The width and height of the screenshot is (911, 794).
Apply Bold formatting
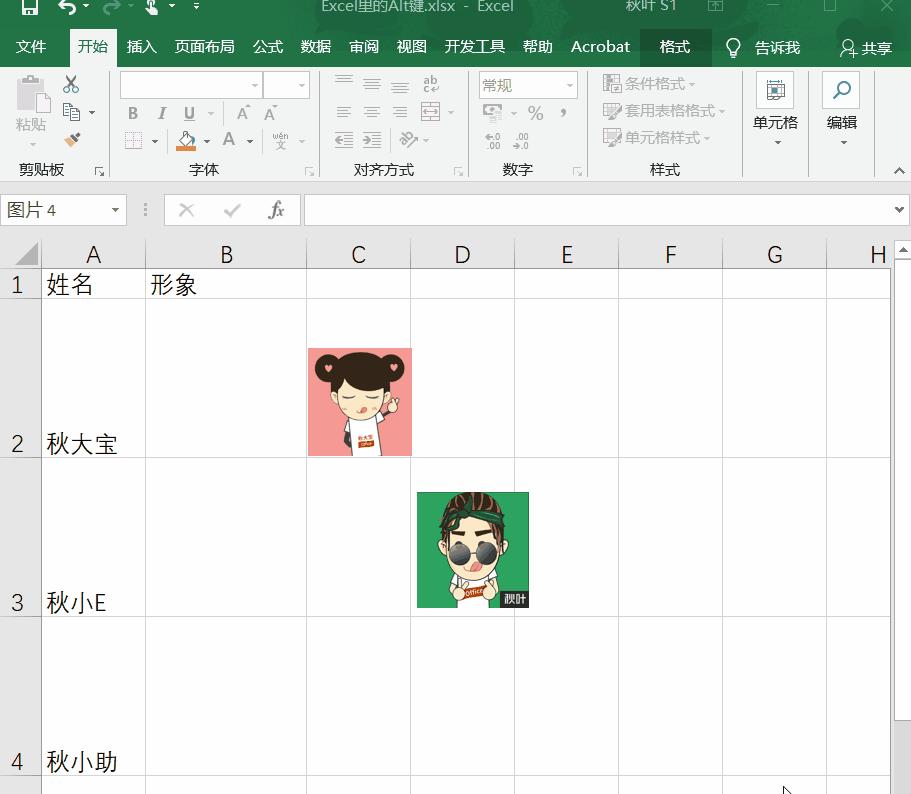pyautogui.click(x=131, y=113)
